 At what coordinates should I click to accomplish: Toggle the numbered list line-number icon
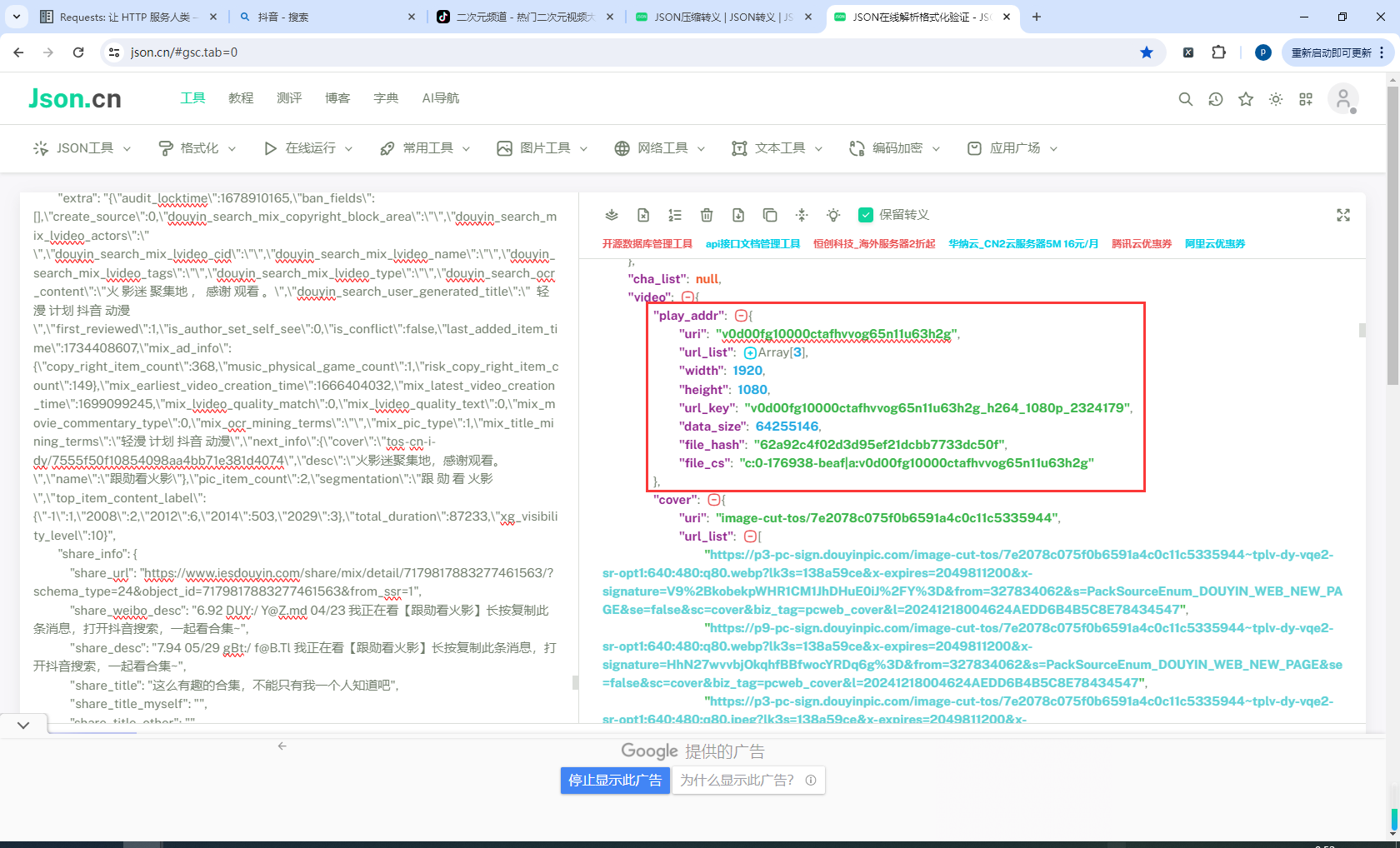coord(675,215)
